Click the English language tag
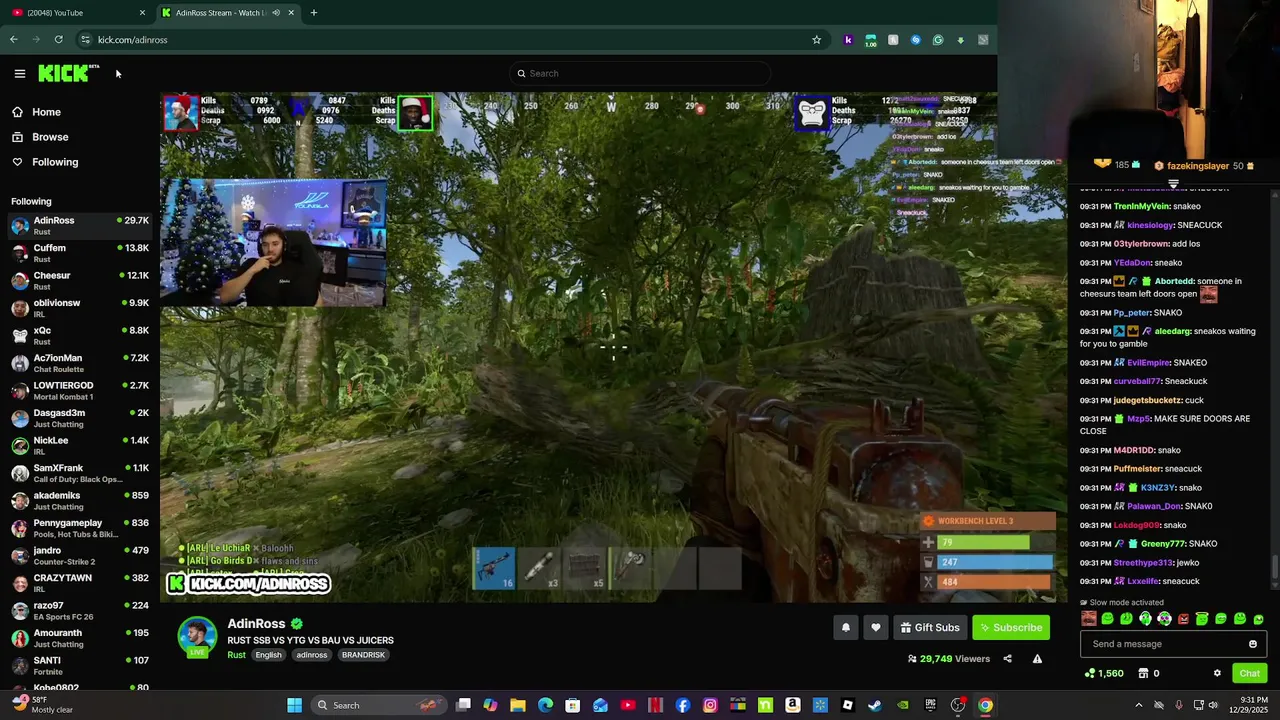Image resolution: width=1280 pixels, height=720 pixels. point(268,655)
